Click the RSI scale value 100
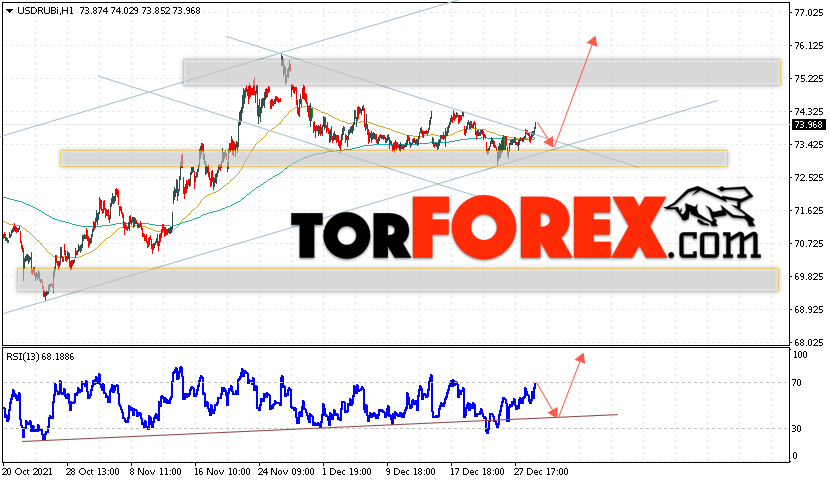Screen dimensions: 830x483 800,355
